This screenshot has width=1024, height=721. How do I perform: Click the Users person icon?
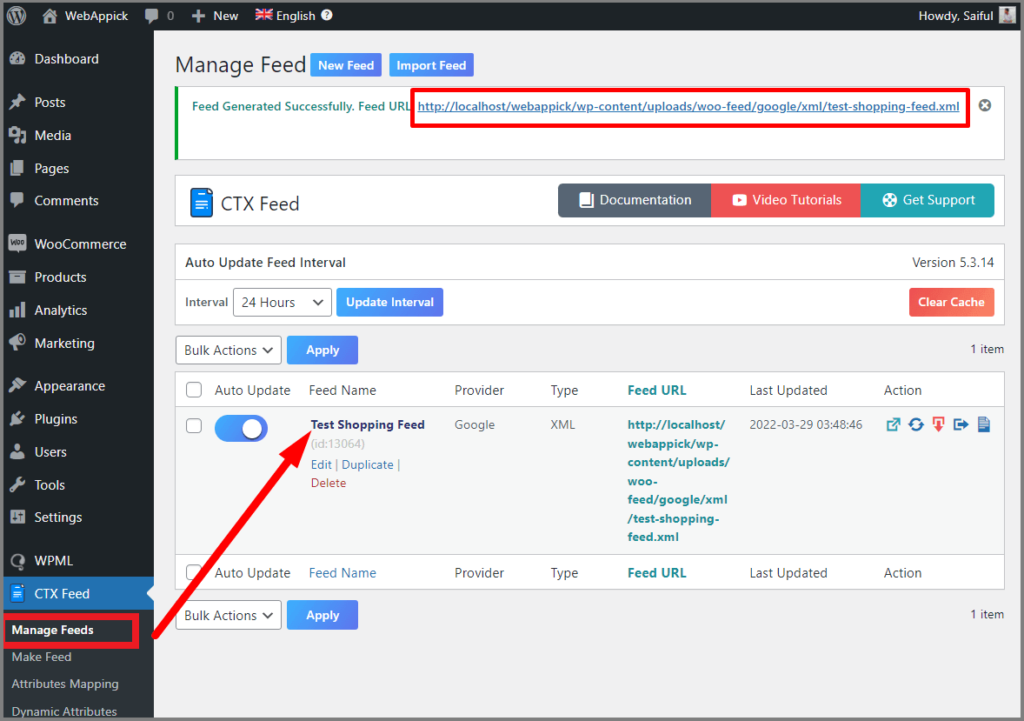pos(18,451)
